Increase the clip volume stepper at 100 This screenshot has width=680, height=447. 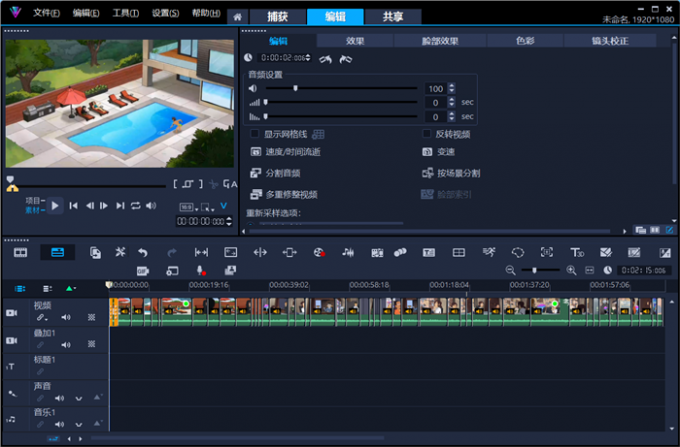pos(452,85)
